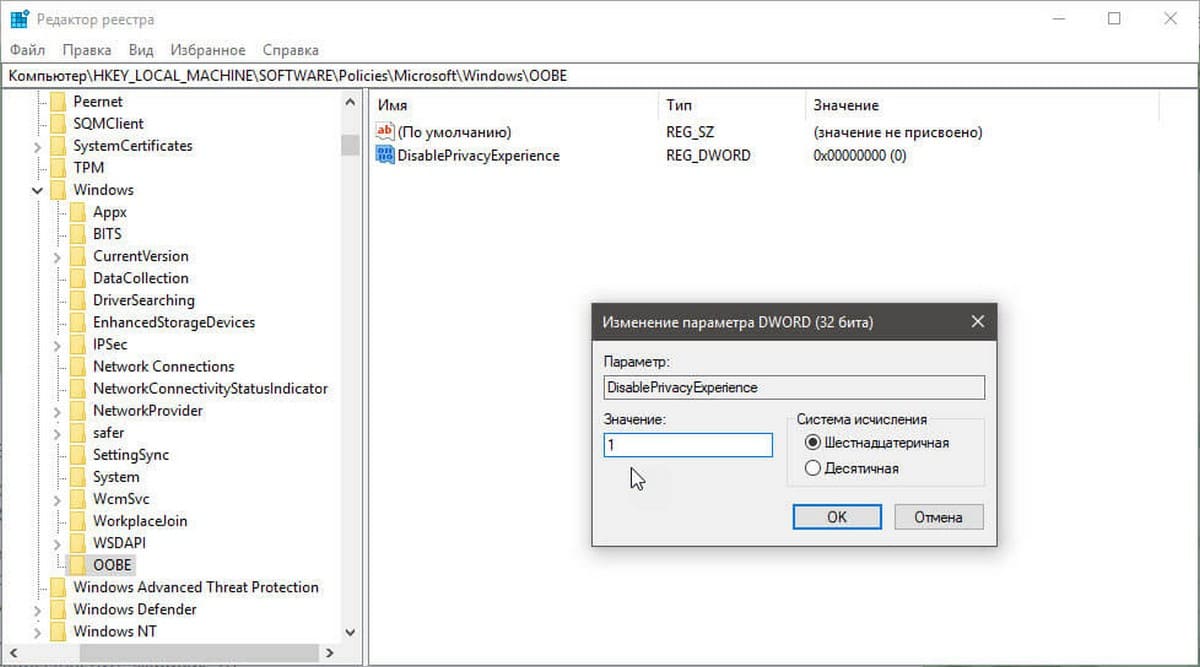Click the tree vertical scrollbar down arrow
Viewport: 1200px width, 667px height.
pos(350,632)
